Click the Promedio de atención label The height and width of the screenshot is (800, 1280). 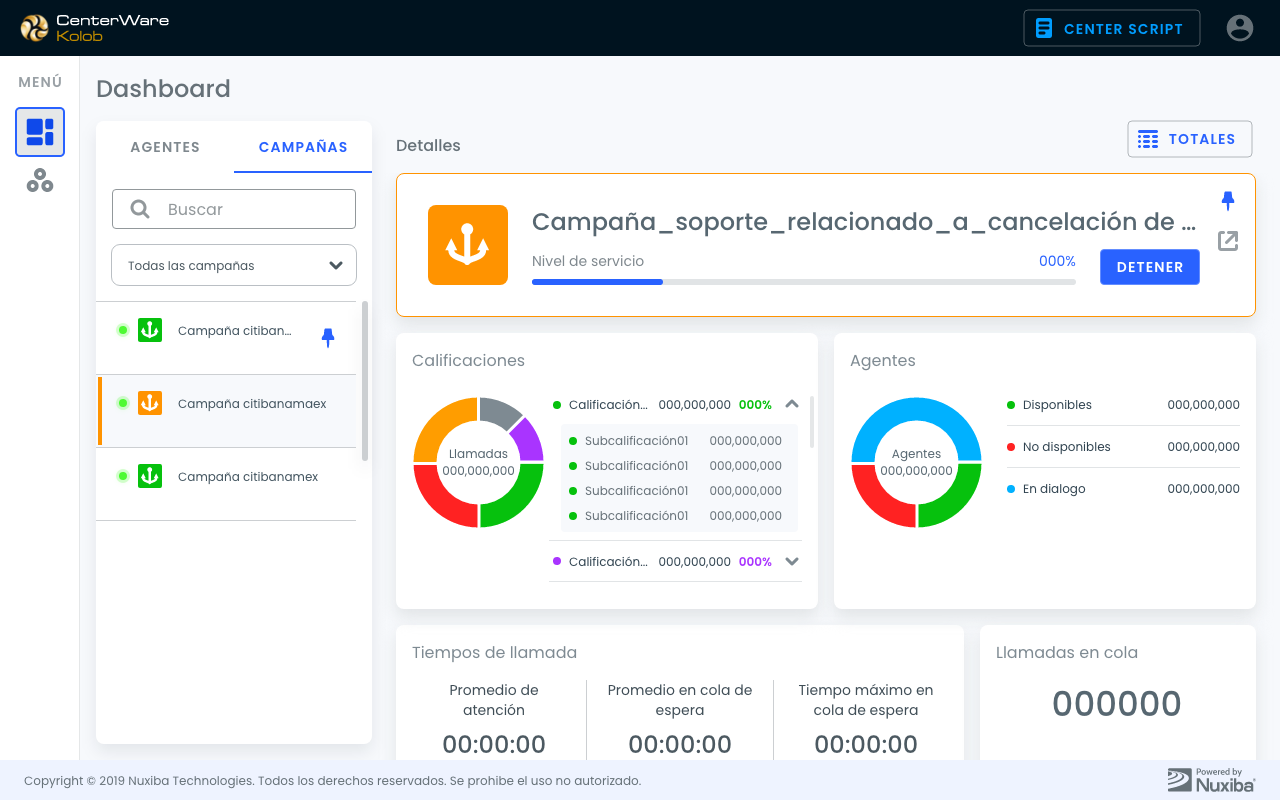pyautogui.click(x=494, y=700)
